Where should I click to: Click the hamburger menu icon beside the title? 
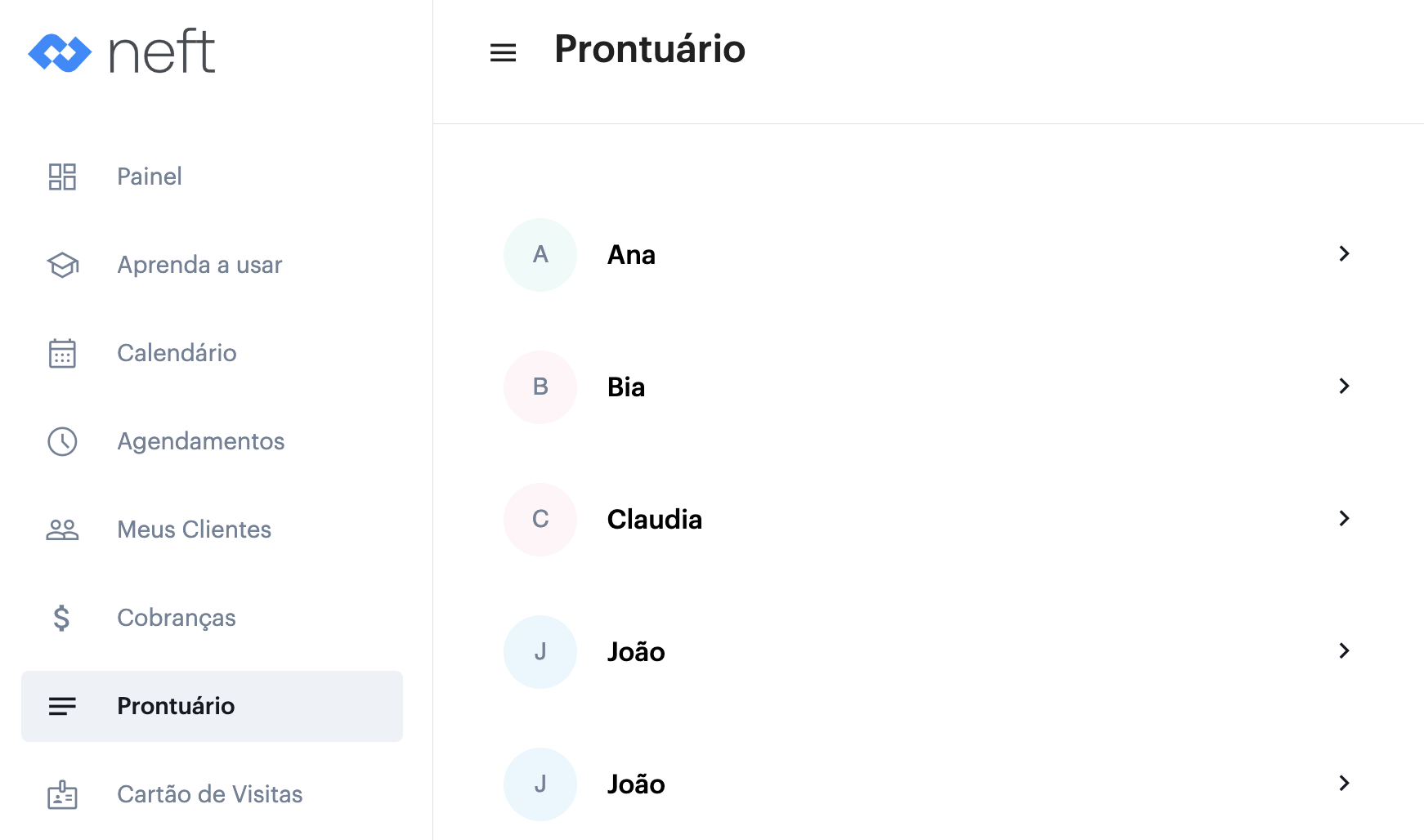[x=503, y=53]
